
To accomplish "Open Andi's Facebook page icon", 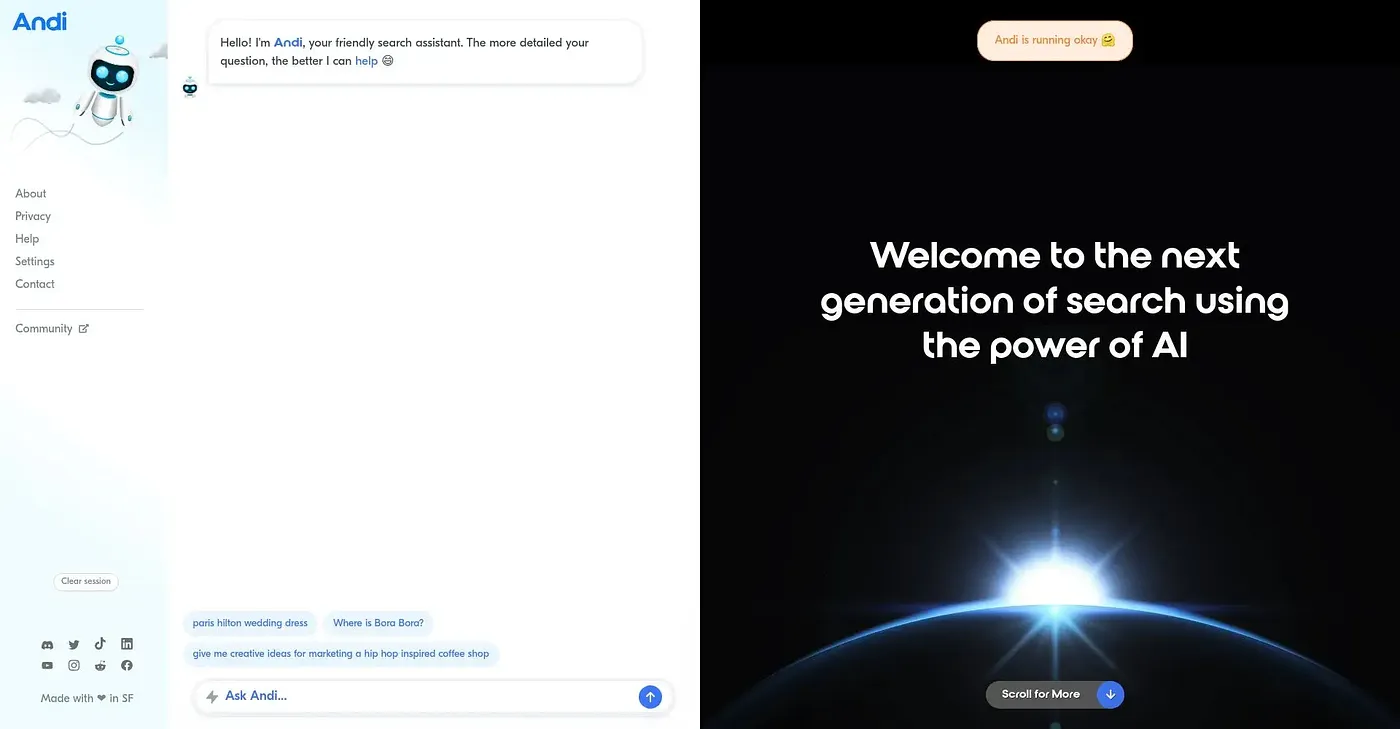I will (x=127, y=666).
